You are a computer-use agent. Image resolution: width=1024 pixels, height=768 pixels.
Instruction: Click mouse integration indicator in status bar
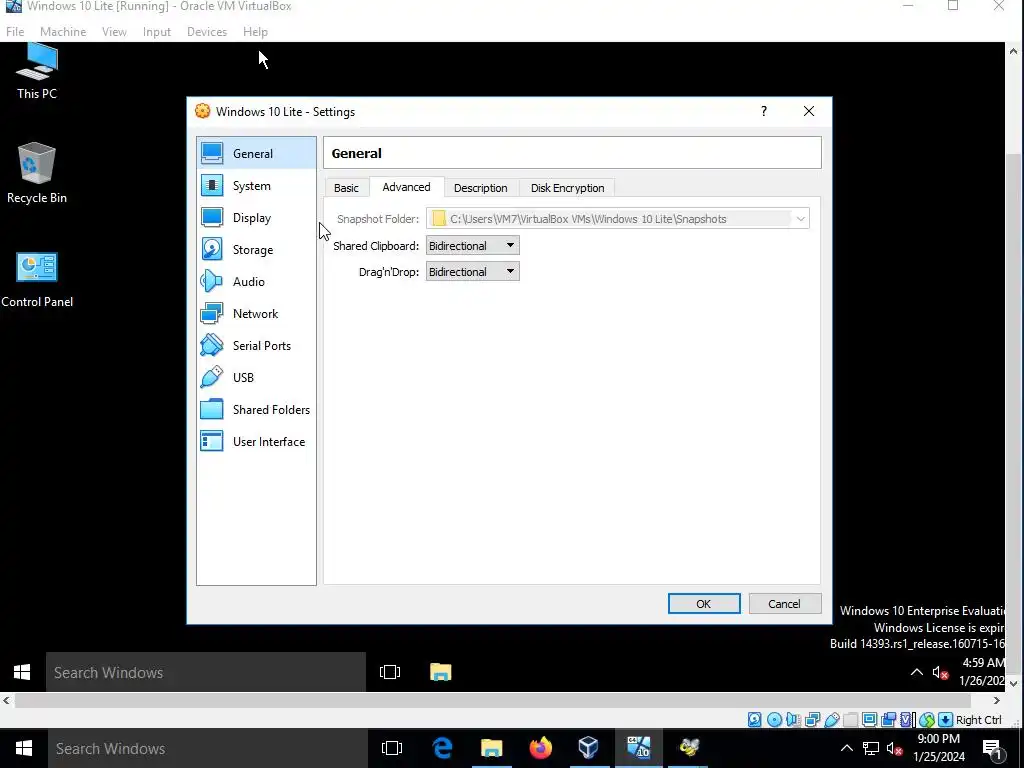pyautogui.click(x=927, y=720)
